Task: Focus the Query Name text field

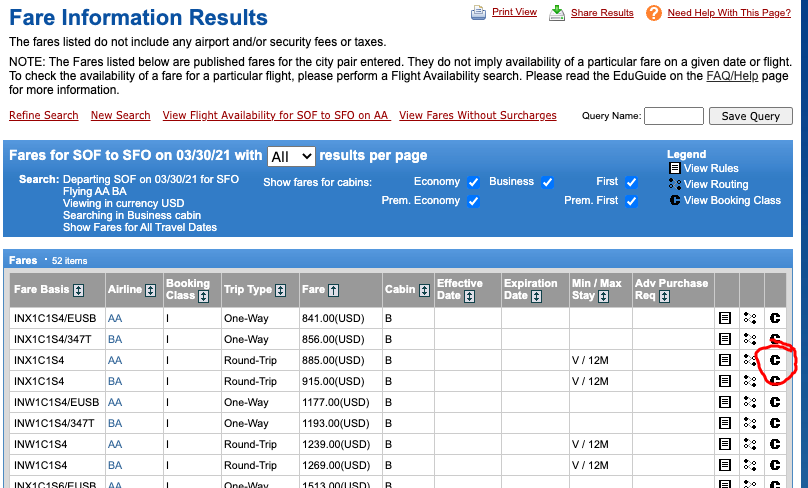Action: [x=674, y=116]
